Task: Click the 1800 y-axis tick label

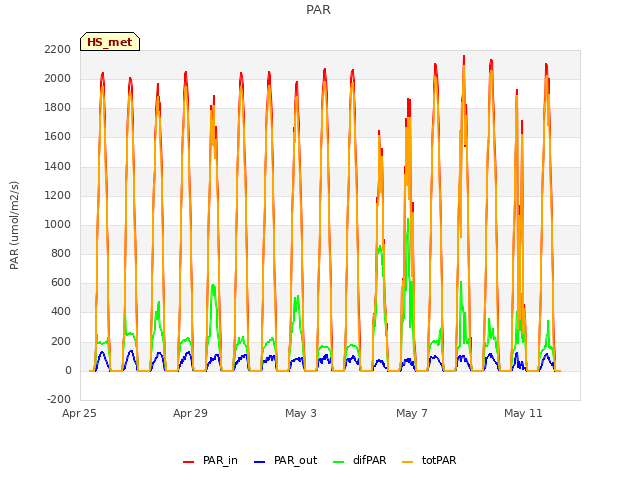Action: click(x=58, y=107)
